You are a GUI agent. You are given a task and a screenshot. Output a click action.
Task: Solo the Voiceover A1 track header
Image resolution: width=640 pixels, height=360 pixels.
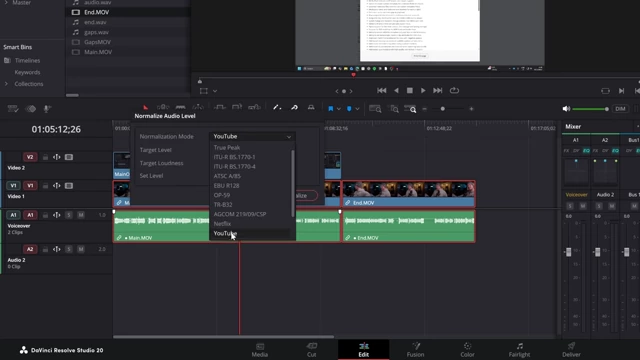(69, 215)
